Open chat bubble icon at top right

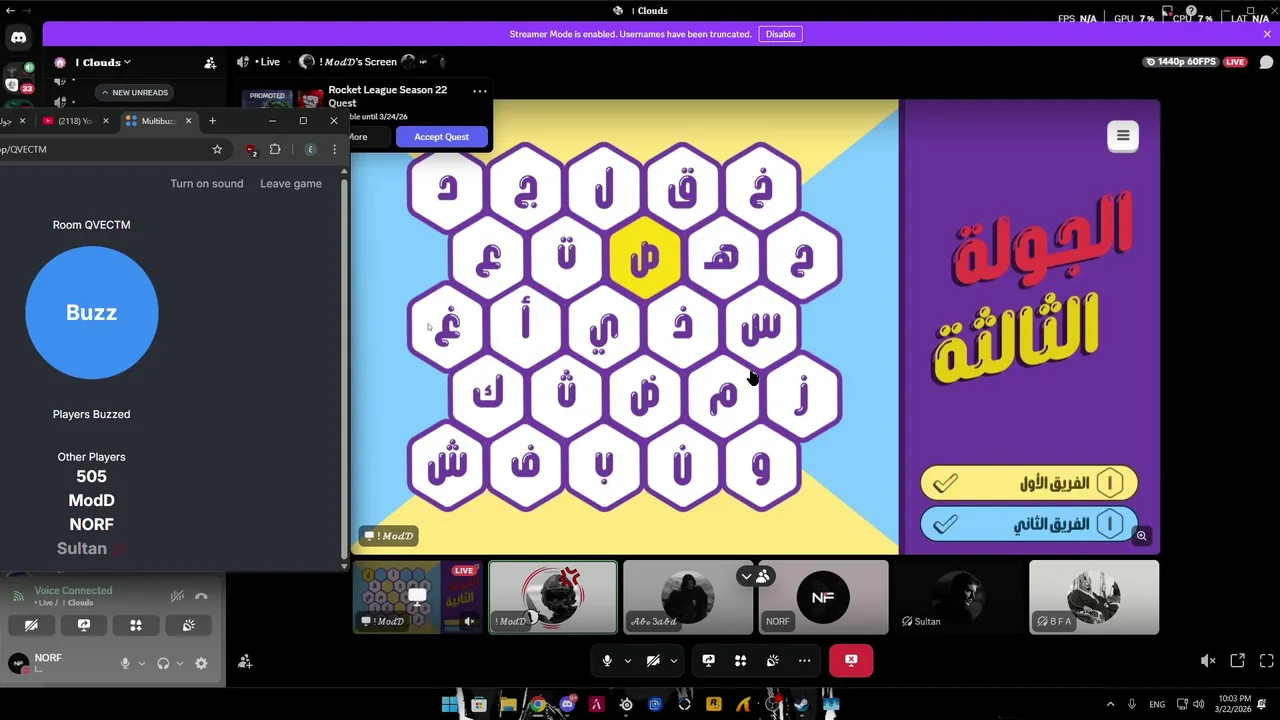1266,62
